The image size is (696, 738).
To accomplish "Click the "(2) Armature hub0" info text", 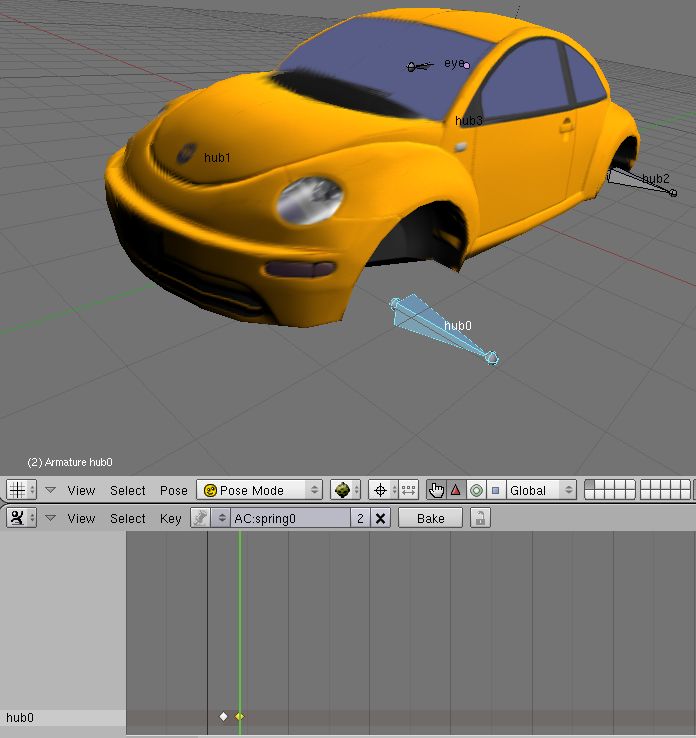I will [70, 462].
